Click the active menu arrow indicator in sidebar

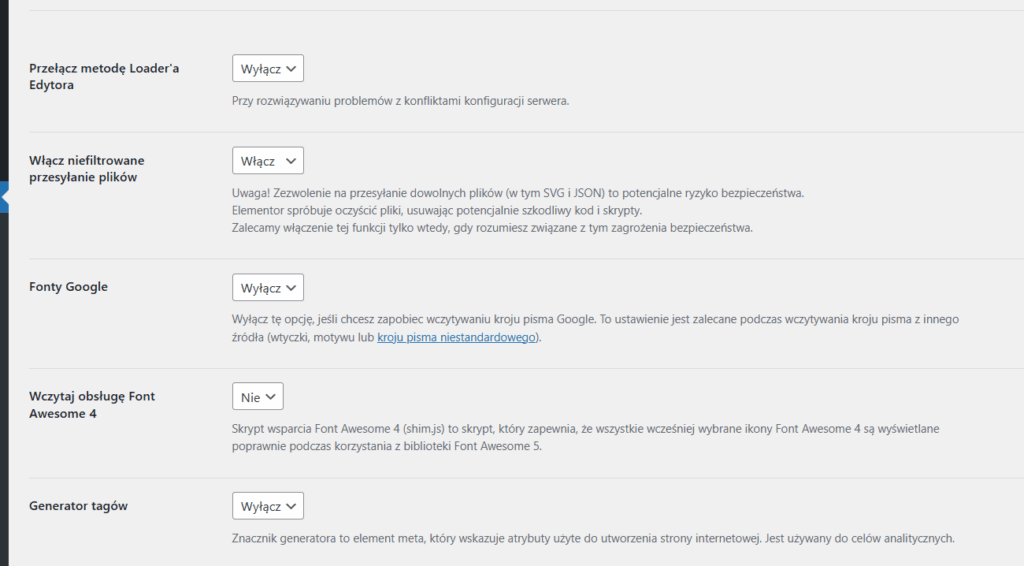coord(5,198)
